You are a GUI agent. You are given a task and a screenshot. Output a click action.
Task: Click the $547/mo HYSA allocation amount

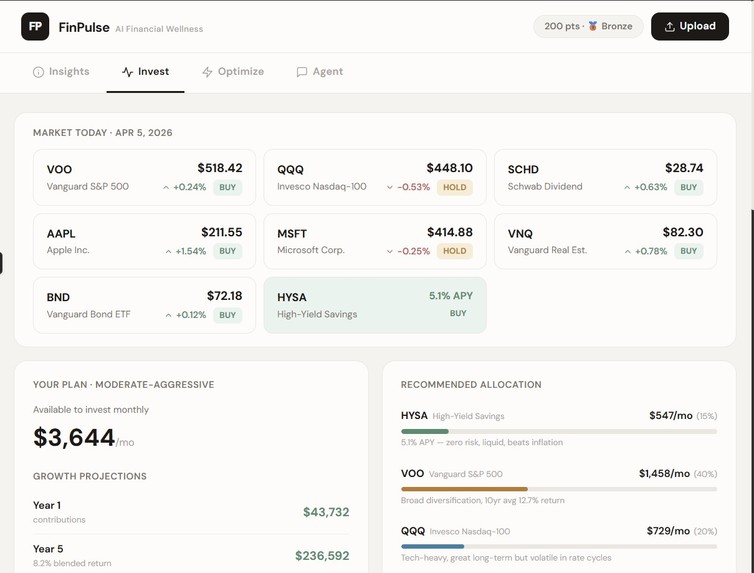click(671, 415)
